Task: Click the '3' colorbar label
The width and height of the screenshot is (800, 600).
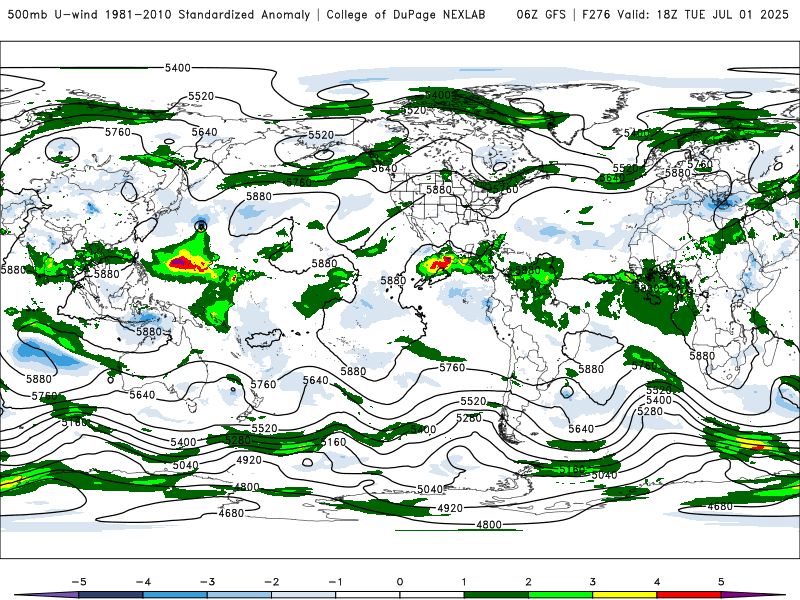Action: coord(592,582)
